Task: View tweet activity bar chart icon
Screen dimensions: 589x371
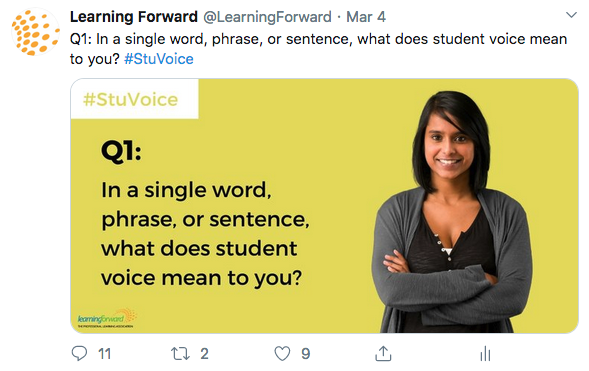Action: pyautogui.click(x=485, y=353)
